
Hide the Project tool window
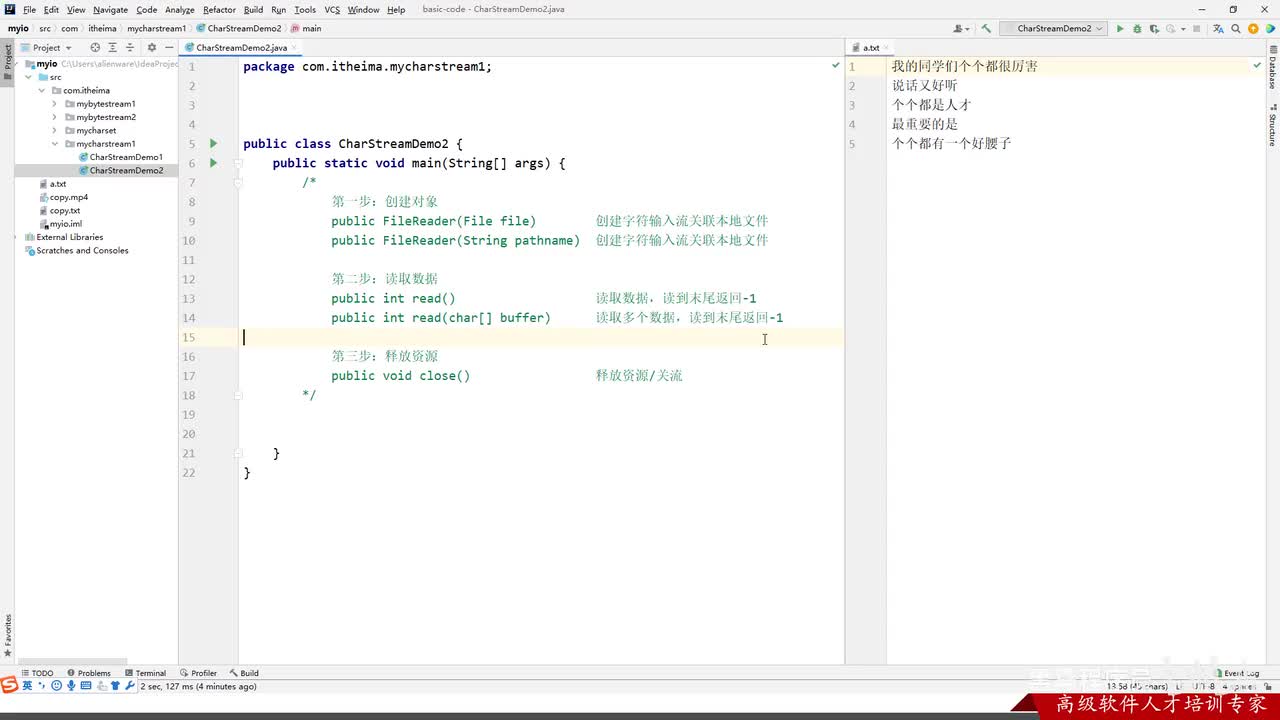click(170, 47)
